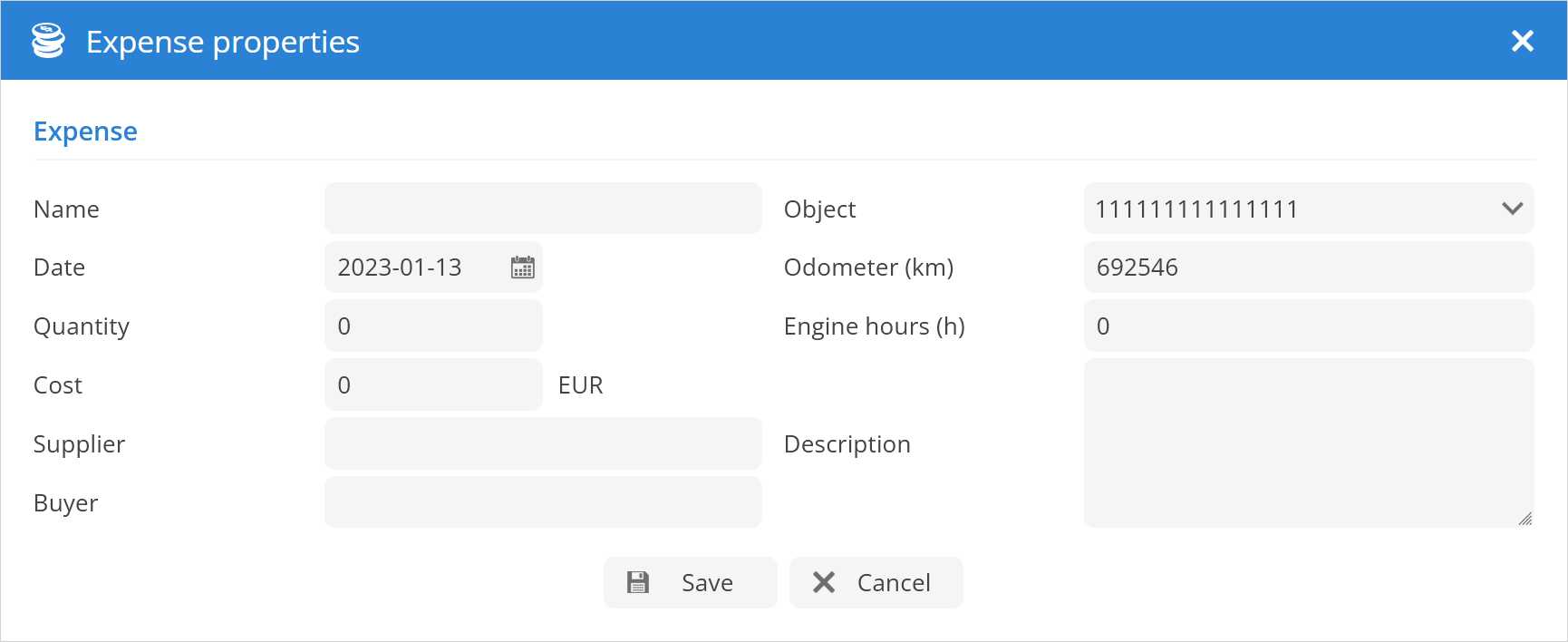The width and height of the screenshot is (1568, 642).
Task: Open the calendar date picker
Action: (x=523, y=267)
